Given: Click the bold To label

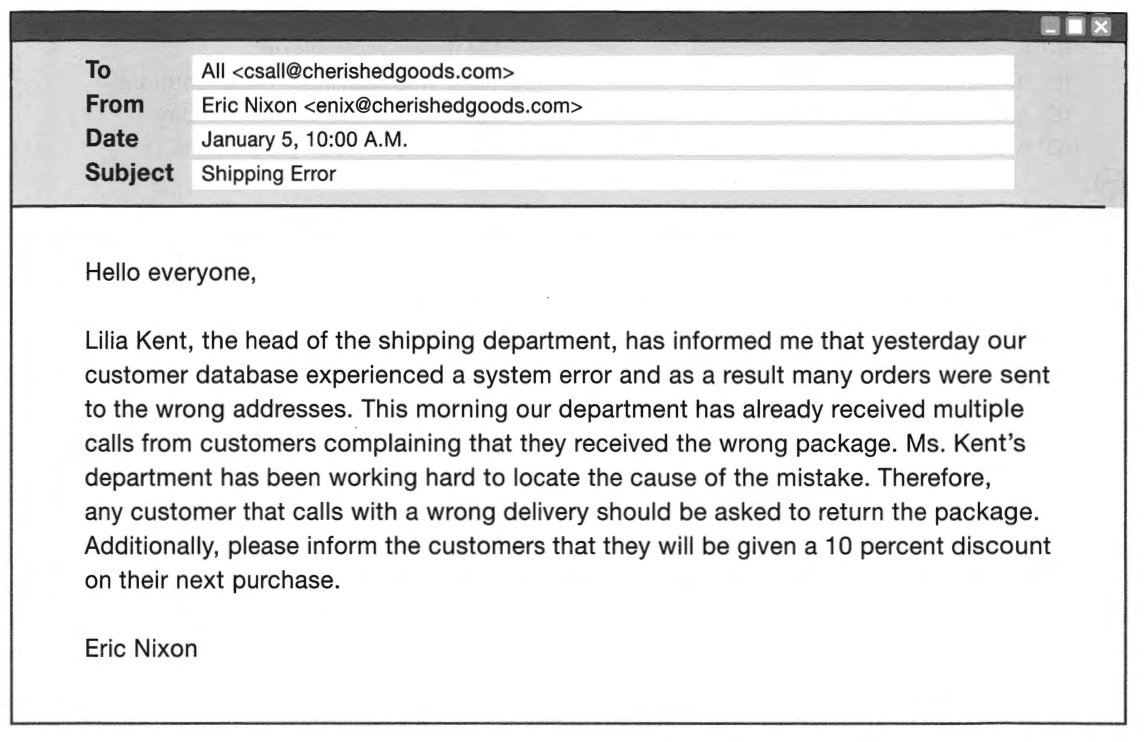Looking at the screenshot, I should pyautogui.click(x=98, y=70).
